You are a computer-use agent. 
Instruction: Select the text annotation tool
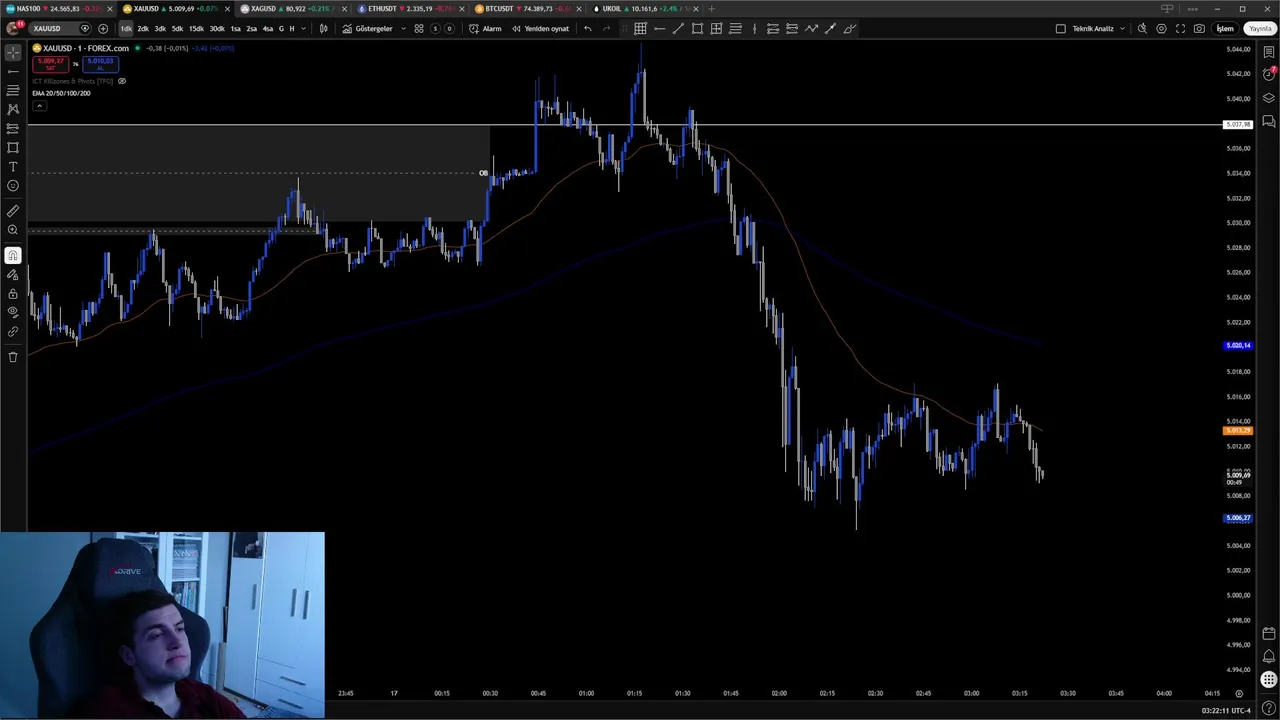coord(13,166)
